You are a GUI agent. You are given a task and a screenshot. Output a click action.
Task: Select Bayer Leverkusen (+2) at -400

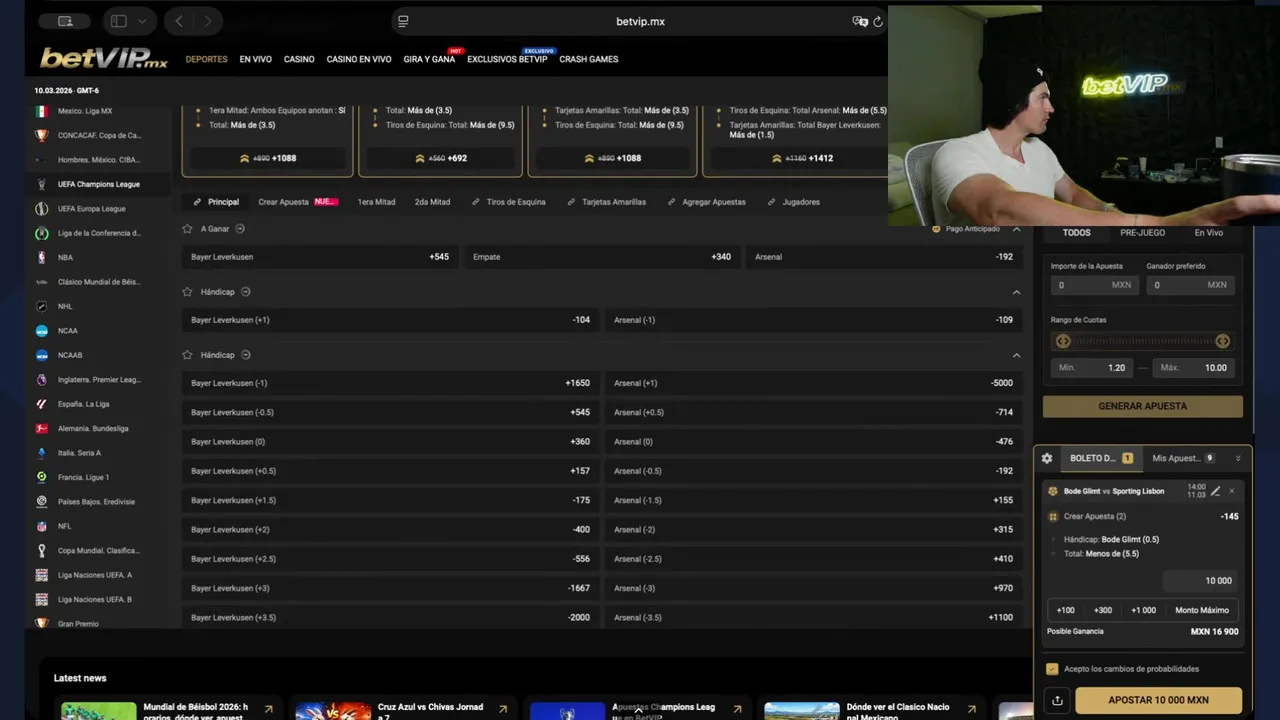tap(390, 530)
